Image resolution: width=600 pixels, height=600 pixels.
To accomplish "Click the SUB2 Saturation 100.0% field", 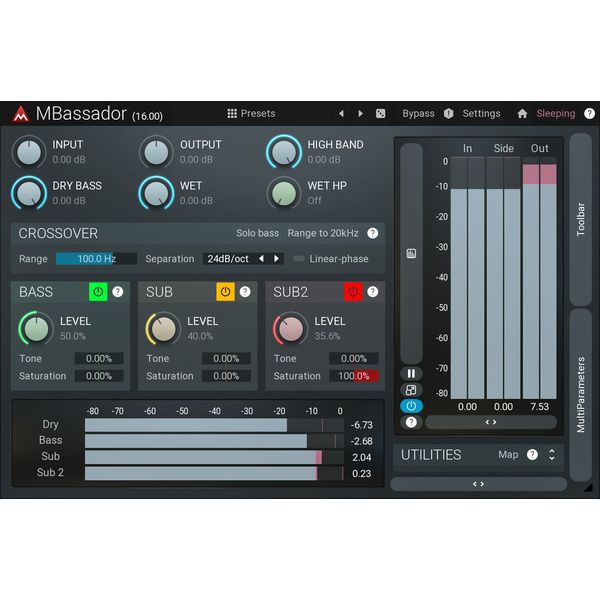I will pos(354,376).
